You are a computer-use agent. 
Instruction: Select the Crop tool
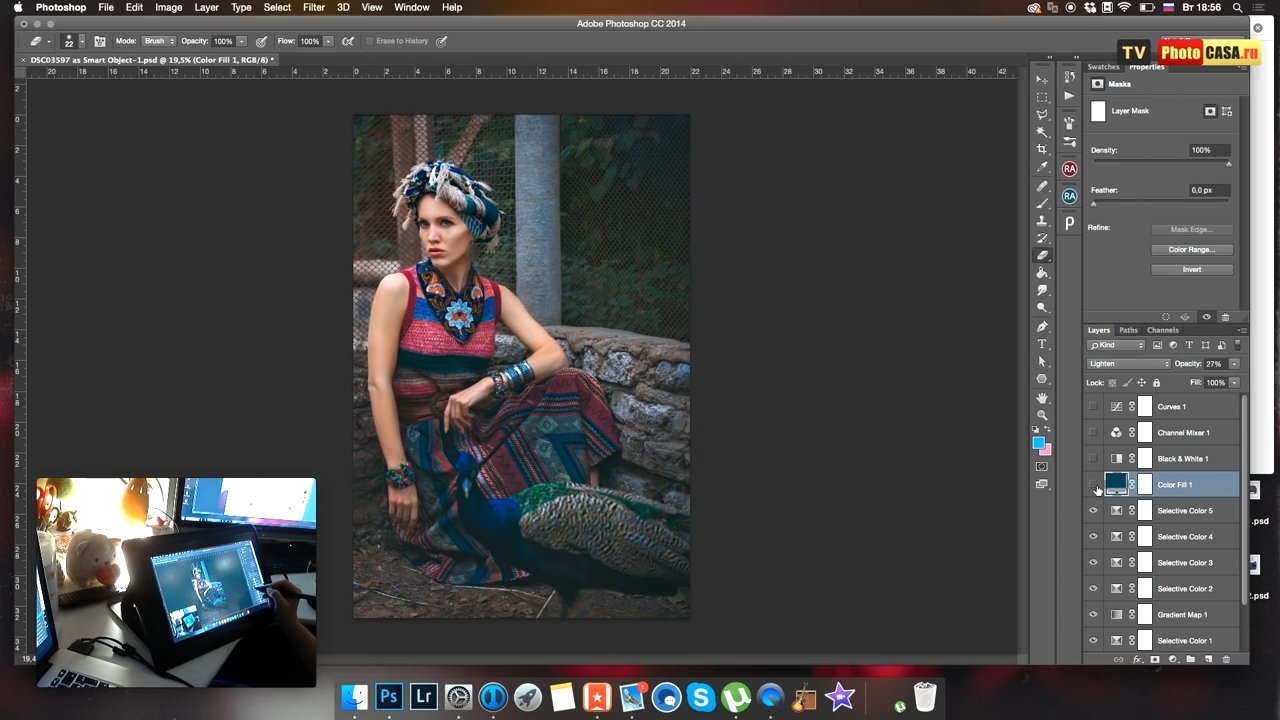pos(1042,150)
